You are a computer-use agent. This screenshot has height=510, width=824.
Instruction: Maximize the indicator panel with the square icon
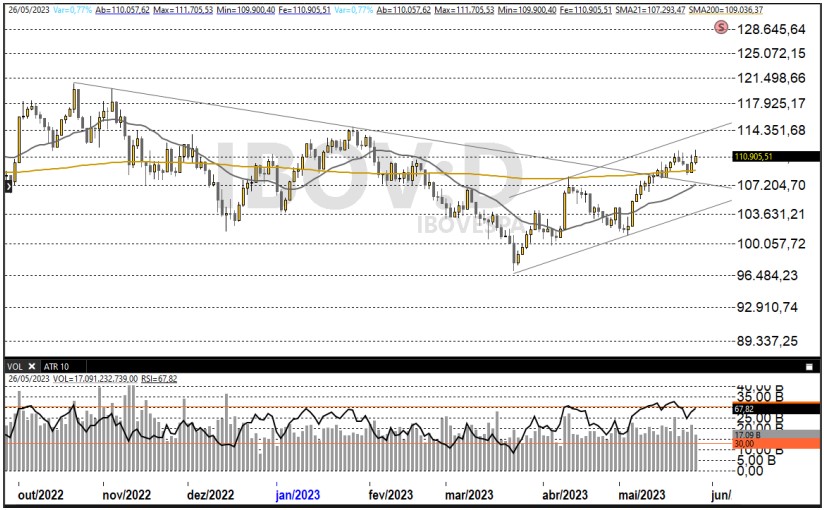[810, 367]
